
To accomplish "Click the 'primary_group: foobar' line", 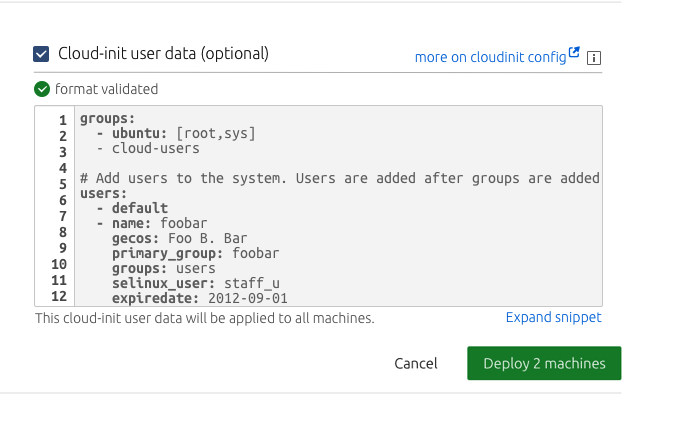I will click(x=195, y=253).
